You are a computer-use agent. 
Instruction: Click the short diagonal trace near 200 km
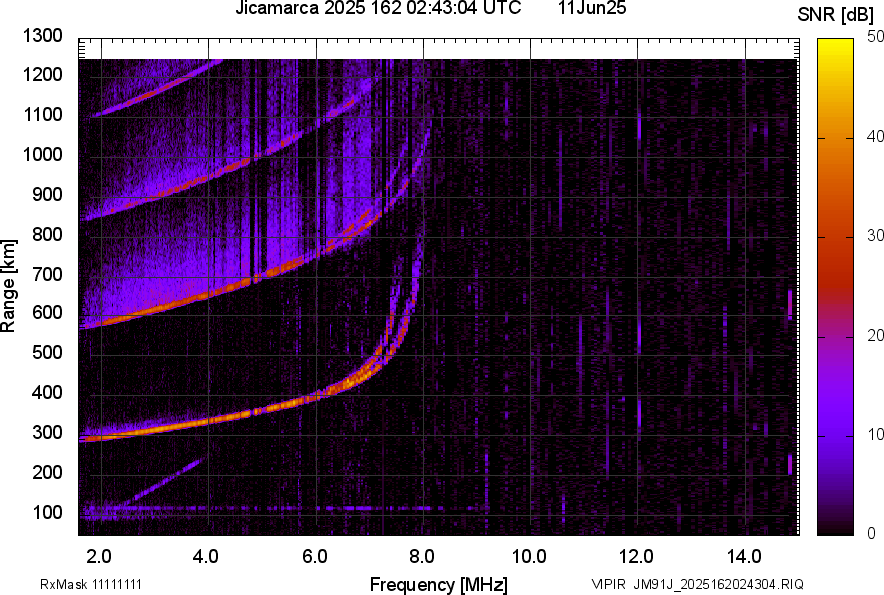pos(165,480)
